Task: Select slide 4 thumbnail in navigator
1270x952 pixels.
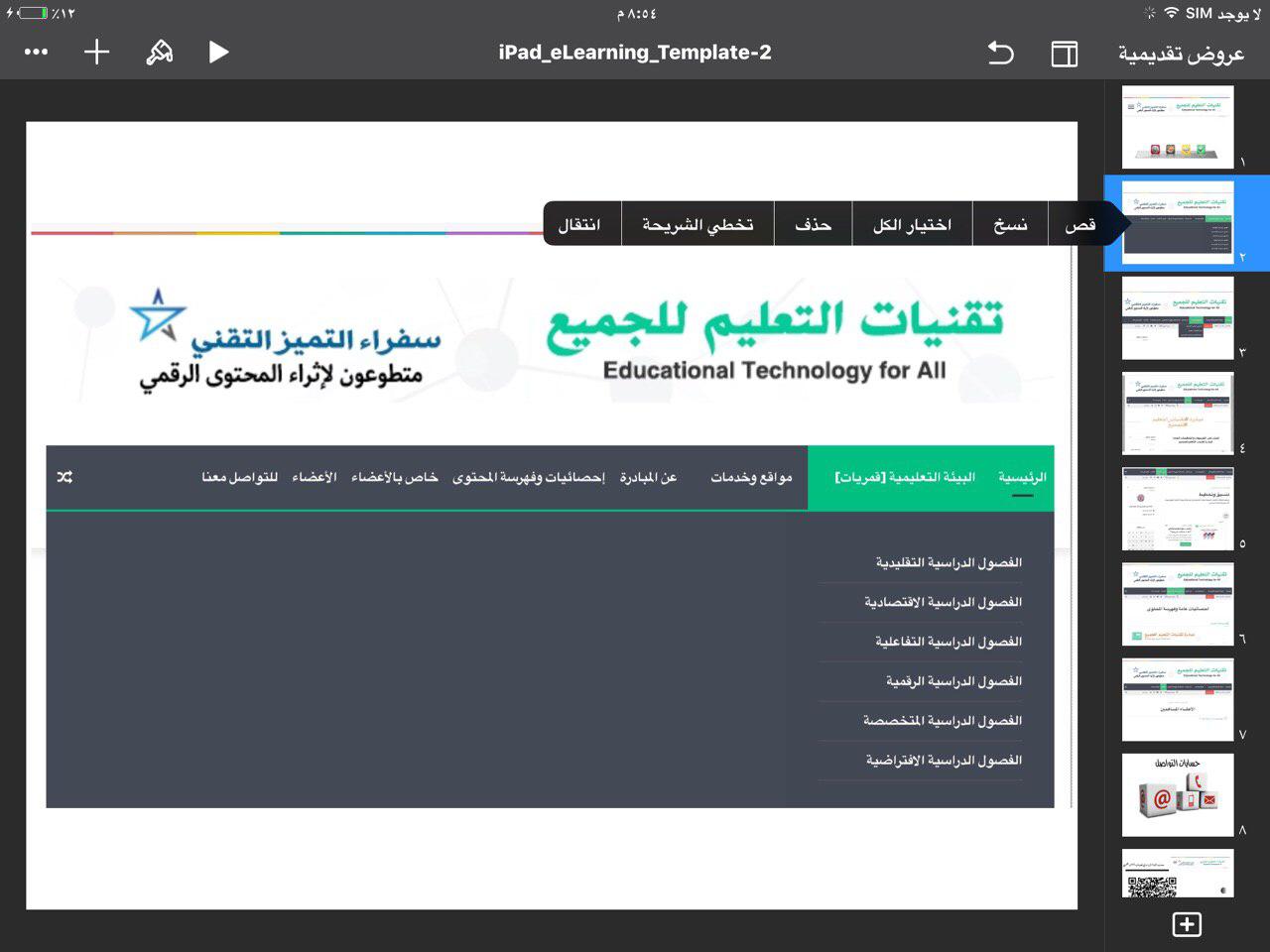Action: click(x=1178, y=413)
